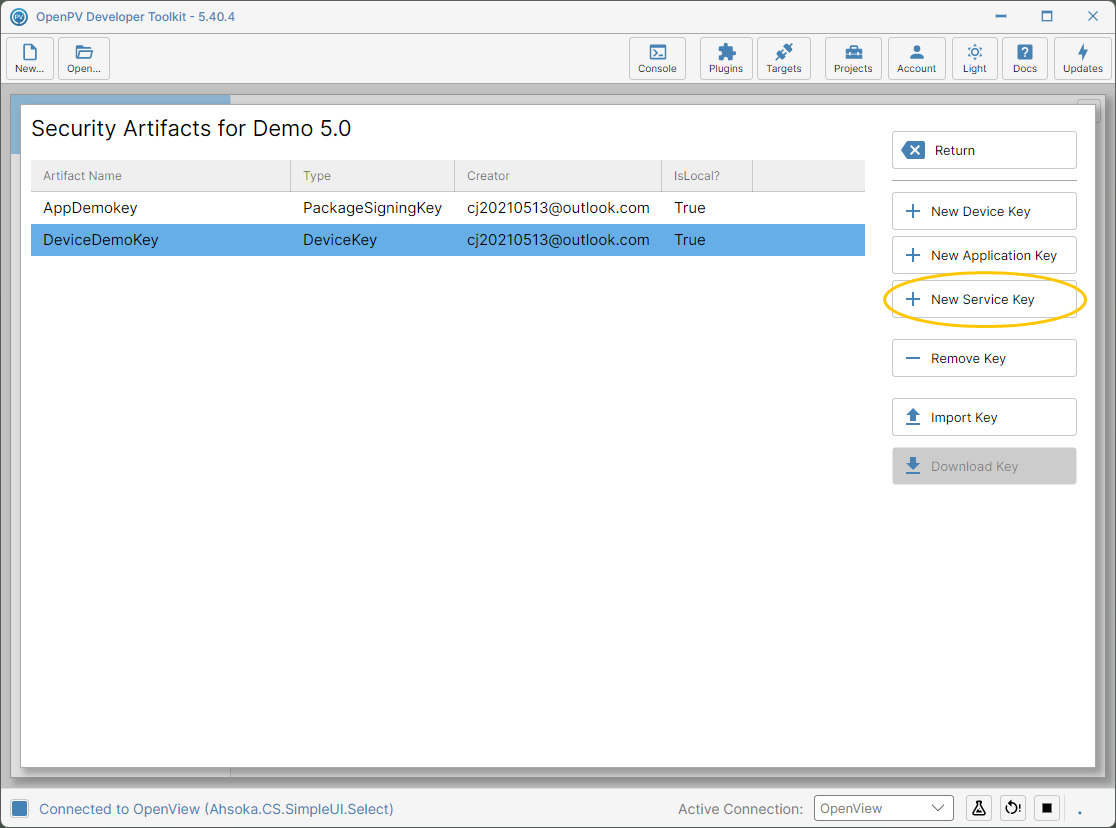This screenshot has width=1116, height=828.
Task: Open the Projects toolbox icon
Action: tap(853, 58)
